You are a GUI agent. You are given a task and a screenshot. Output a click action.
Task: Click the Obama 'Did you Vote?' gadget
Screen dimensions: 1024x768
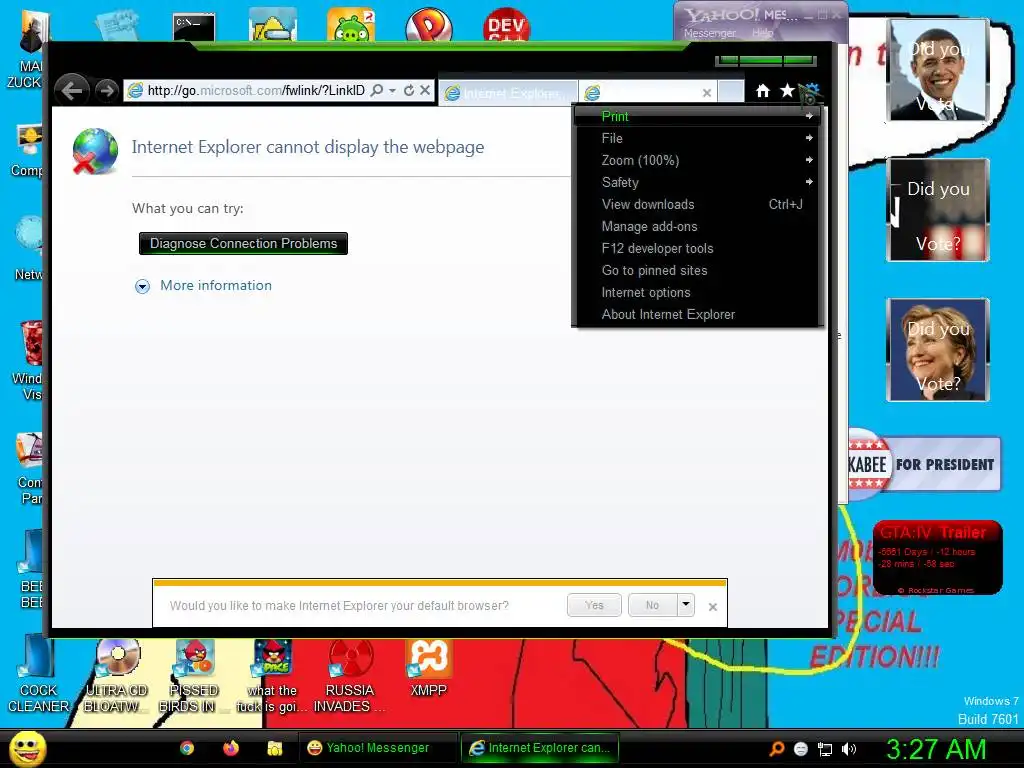click(x=938, y=70)
